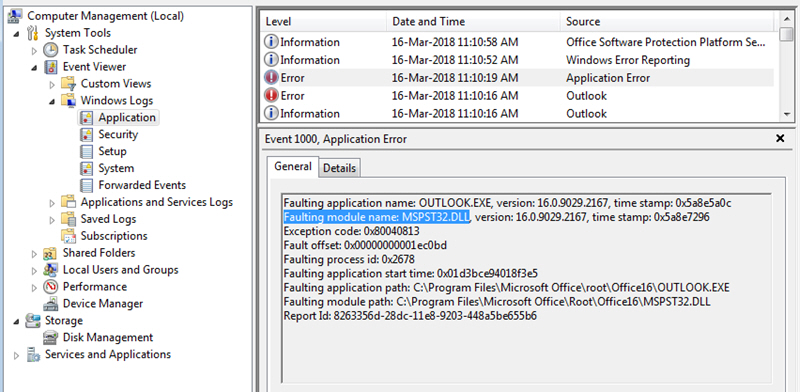Click the Faulting process id line
This screenshot has width=800, height=392.
pyautogui.click(x=349, y=259)
